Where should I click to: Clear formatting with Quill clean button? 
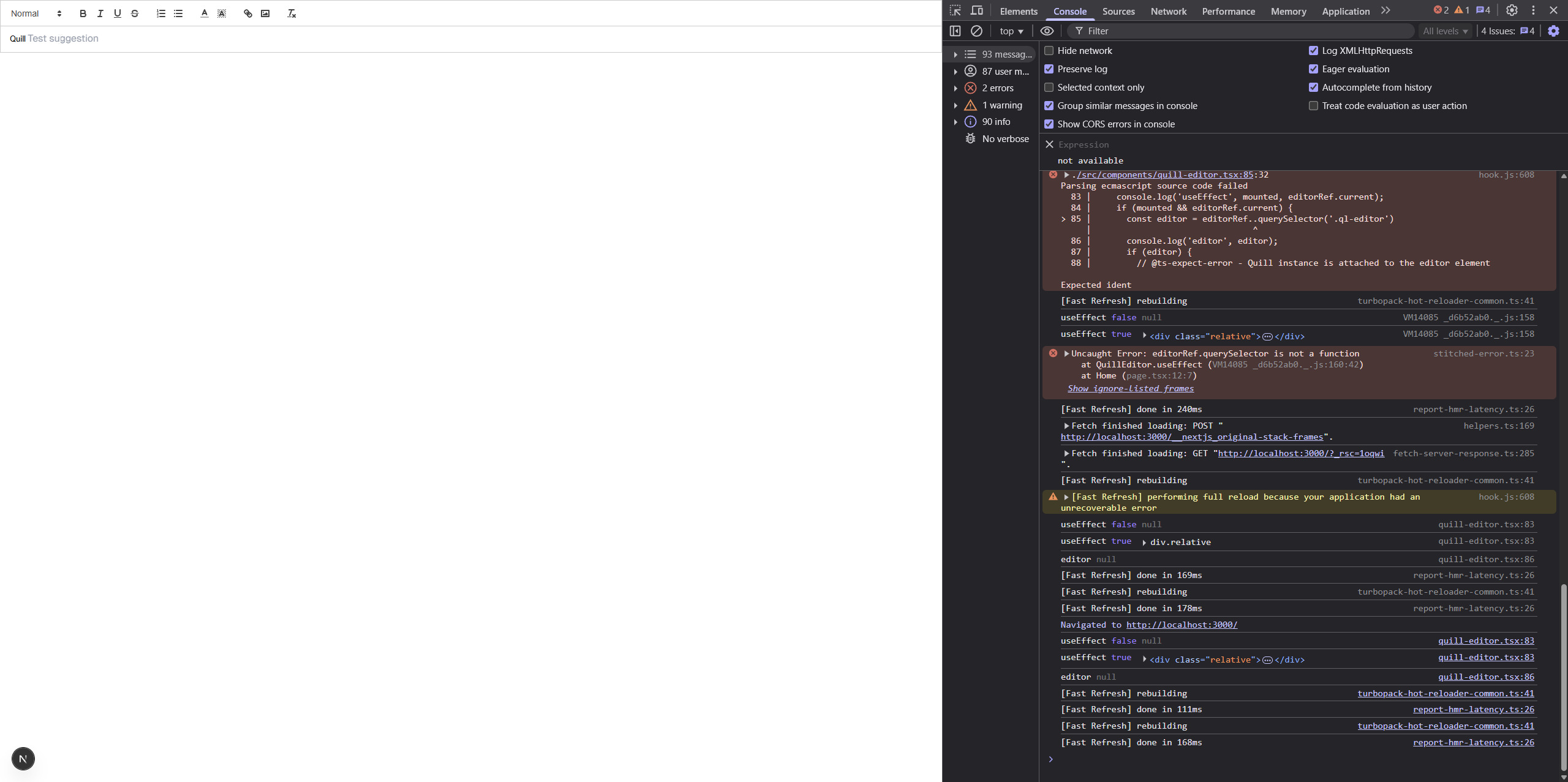292,13
